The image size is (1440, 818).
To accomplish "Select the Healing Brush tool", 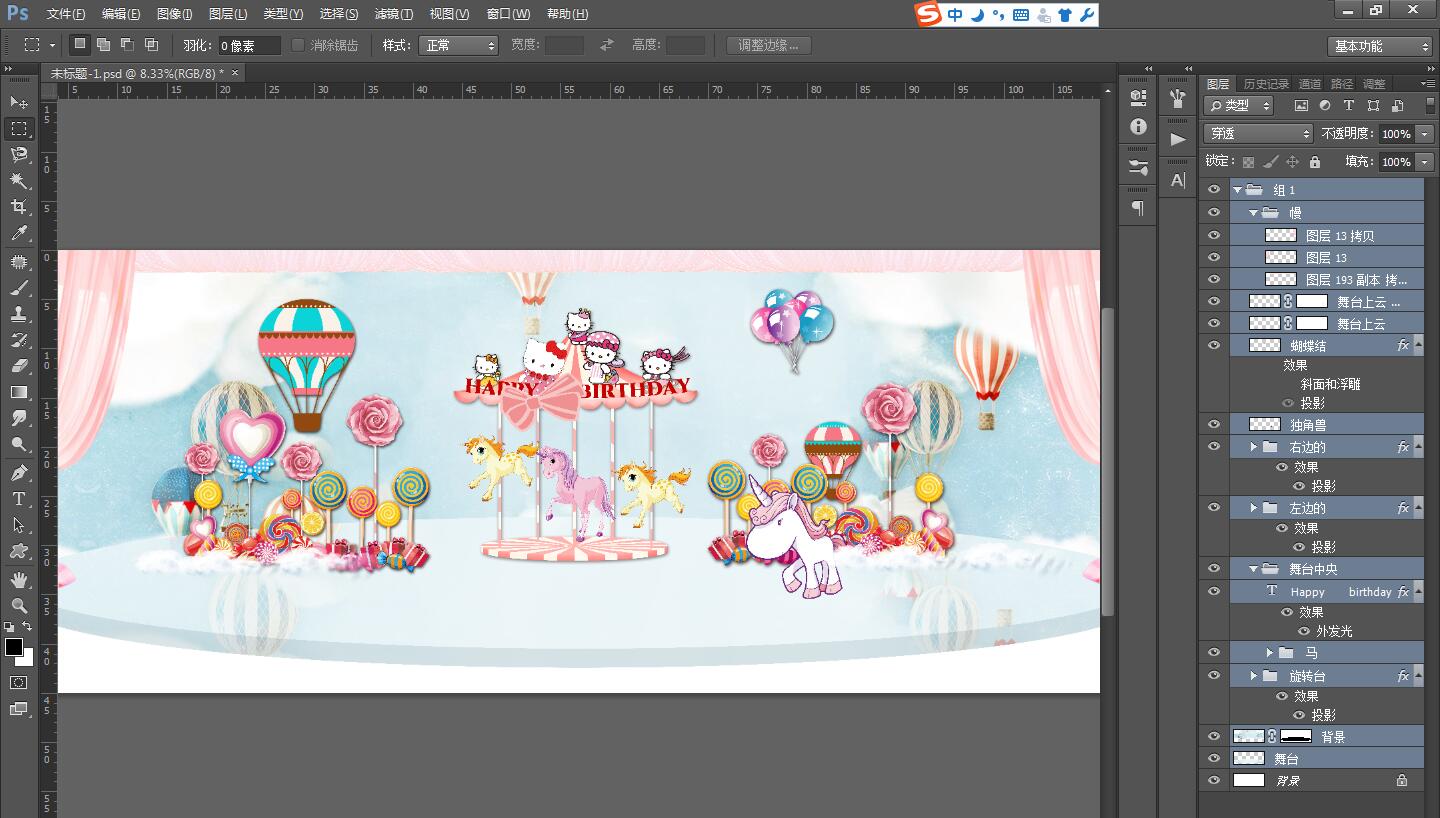I will (19, 261).
